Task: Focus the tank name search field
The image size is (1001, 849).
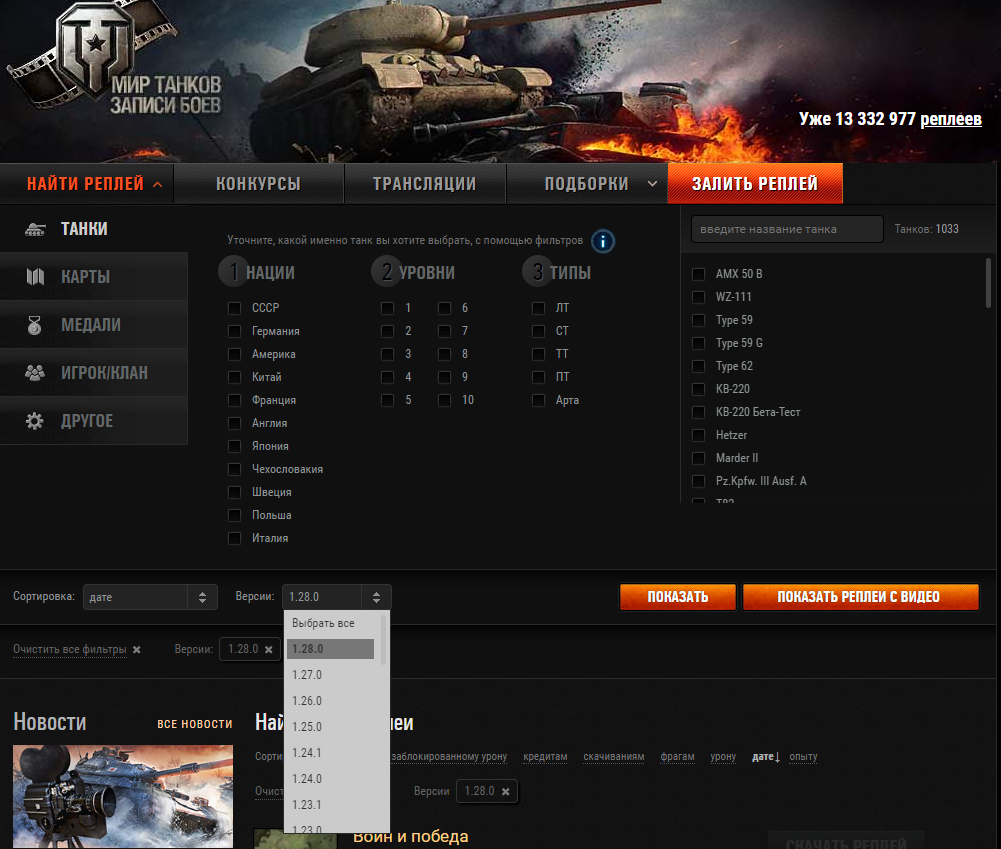Action: point(787,229)
